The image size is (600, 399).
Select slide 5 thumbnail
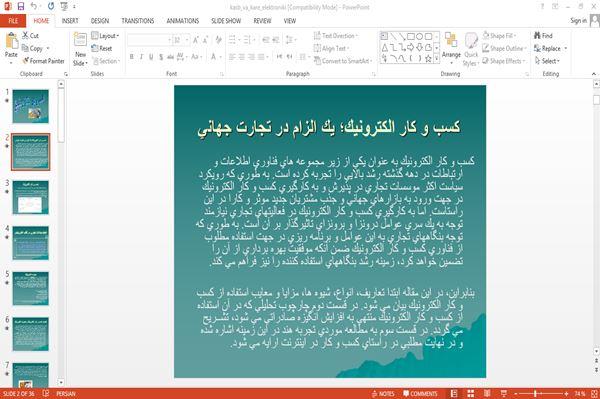(x=31, y=288)
